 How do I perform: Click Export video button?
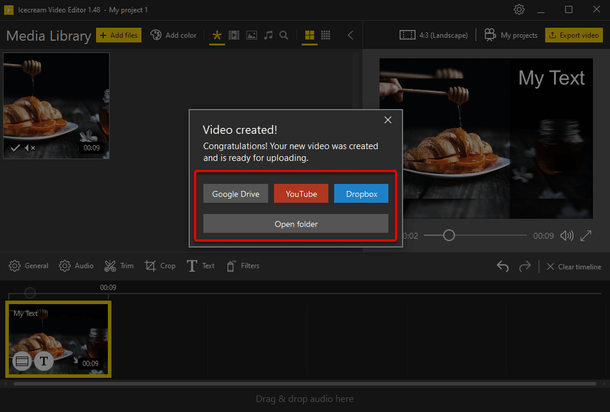(x=574, y=35)
